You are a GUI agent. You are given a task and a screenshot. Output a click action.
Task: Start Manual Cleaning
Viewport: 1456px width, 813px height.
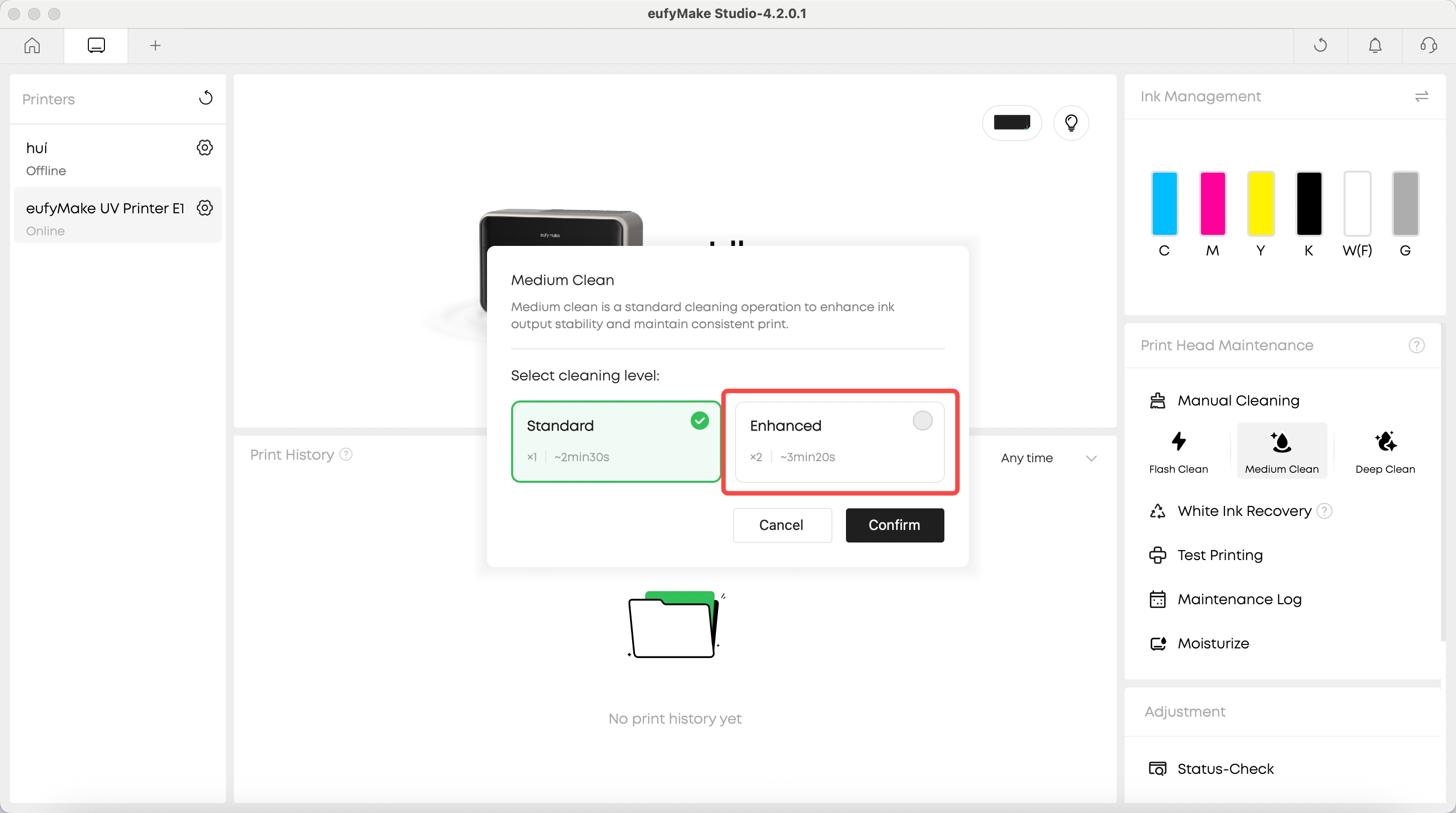tap(1224, 400)
